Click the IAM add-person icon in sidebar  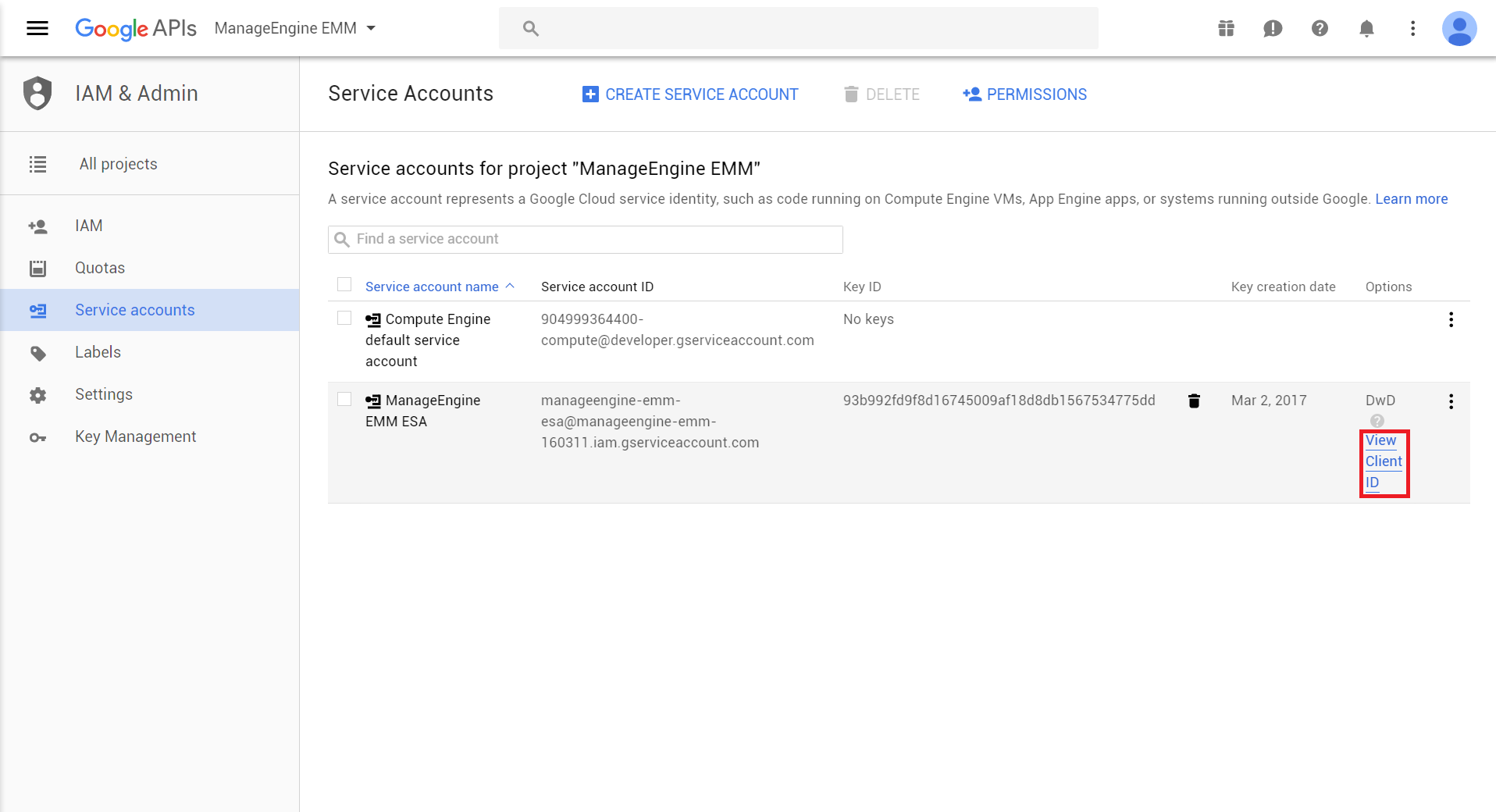37,226
